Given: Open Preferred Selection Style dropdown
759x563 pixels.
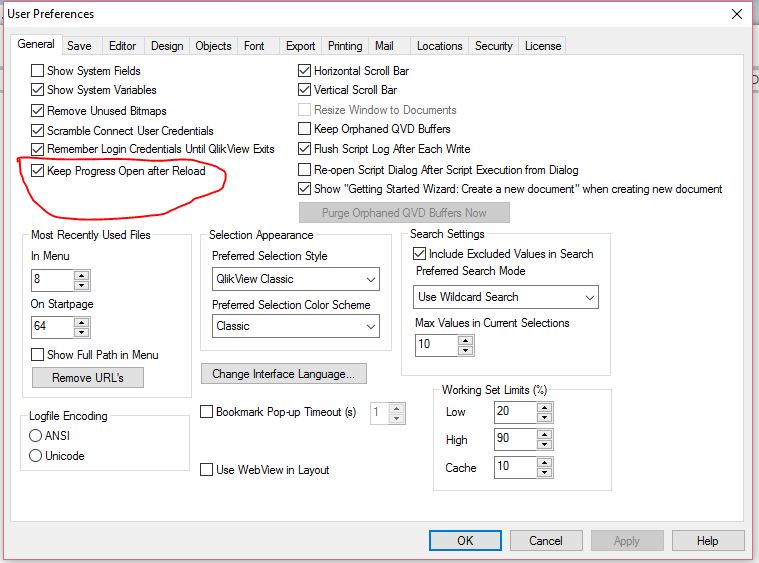Looking at the screenshot, I should [x=296, y=279].
